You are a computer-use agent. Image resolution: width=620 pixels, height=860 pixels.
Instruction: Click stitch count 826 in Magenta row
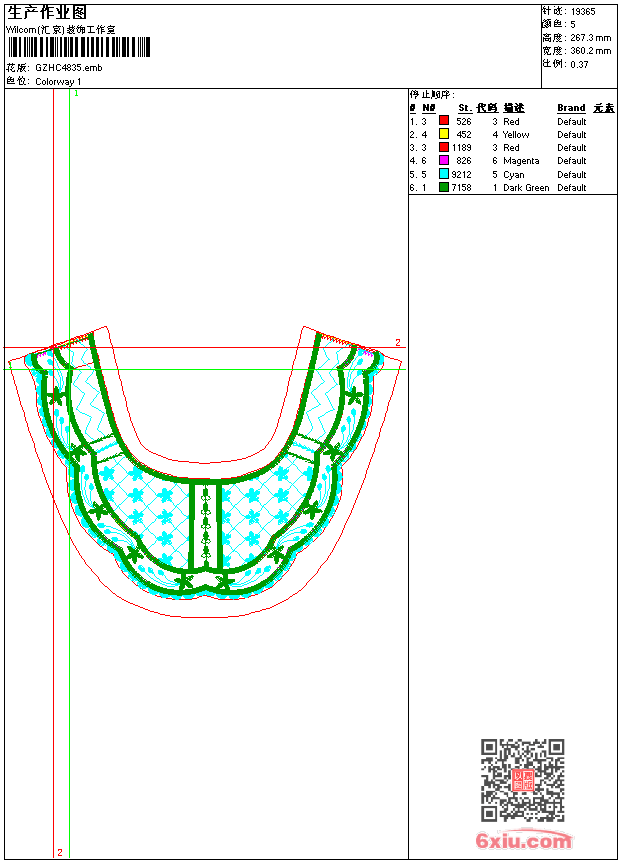[x=464, y=161]
